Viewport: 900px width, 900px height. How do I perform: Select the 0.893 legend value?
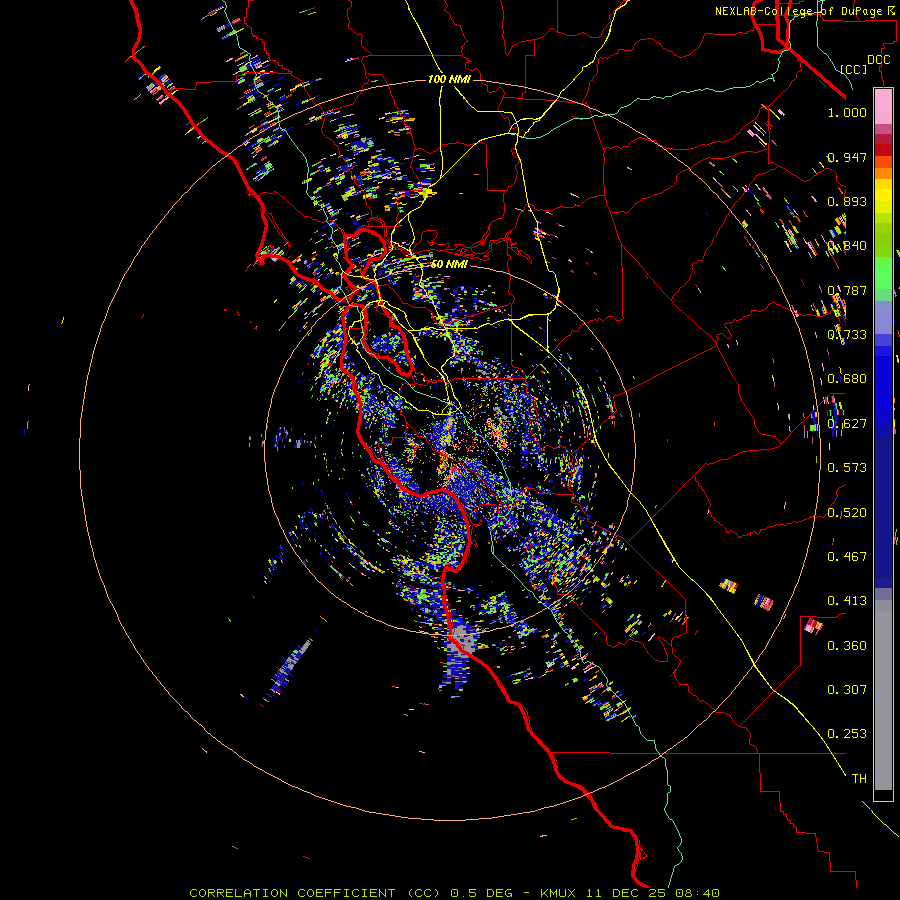point(847,201)
